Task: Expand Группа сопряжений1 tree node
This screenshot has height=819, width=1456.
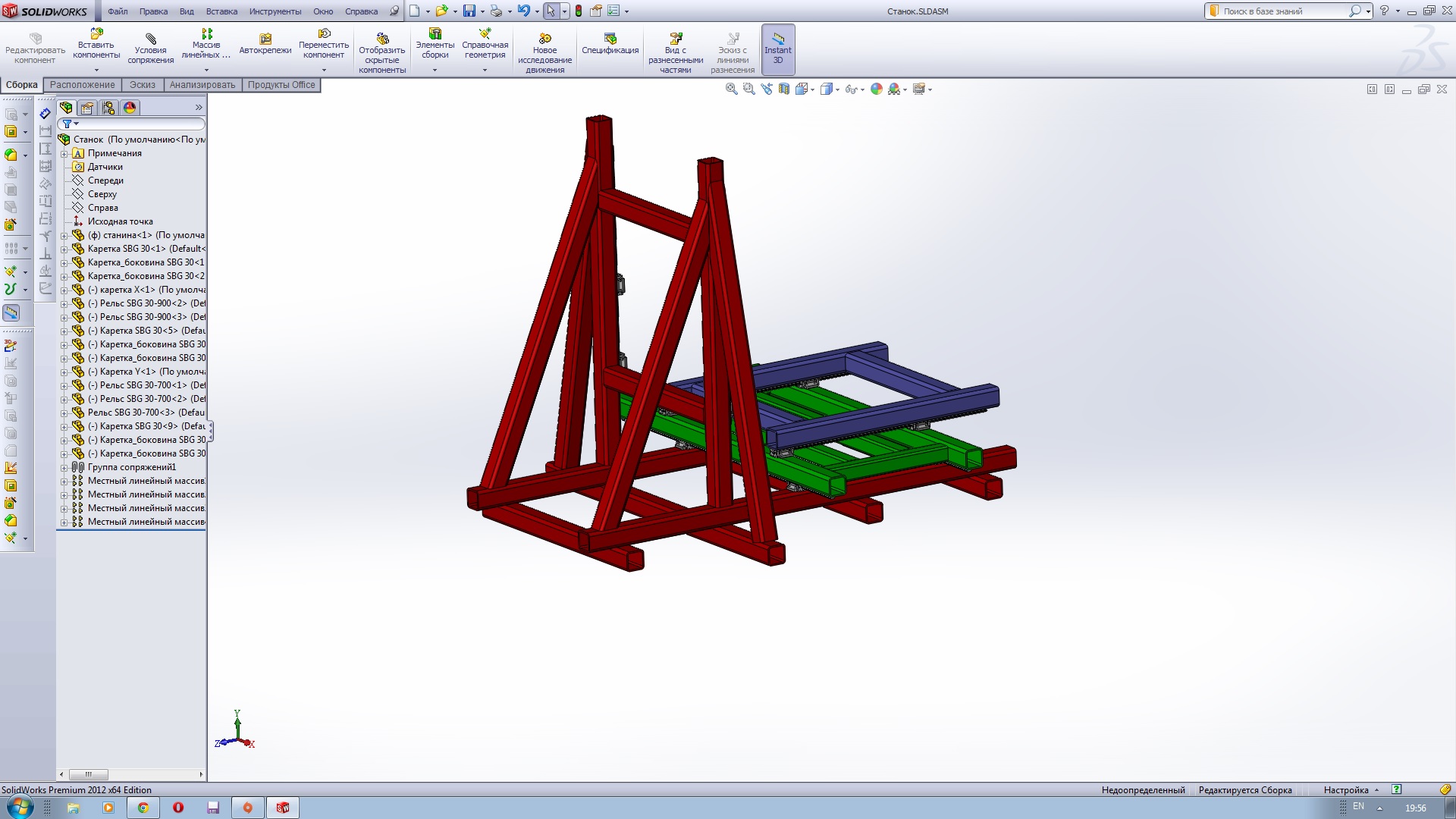Action: click(64, 468)
